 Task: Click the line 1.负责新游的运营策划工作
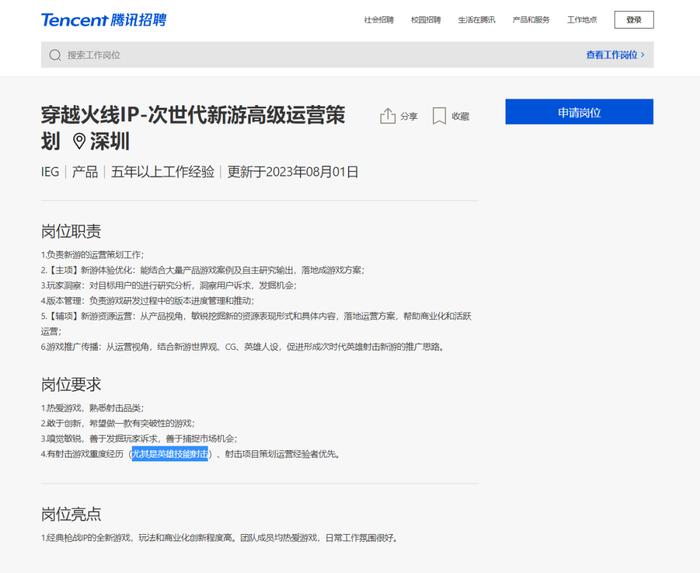(x=92, y=255)
